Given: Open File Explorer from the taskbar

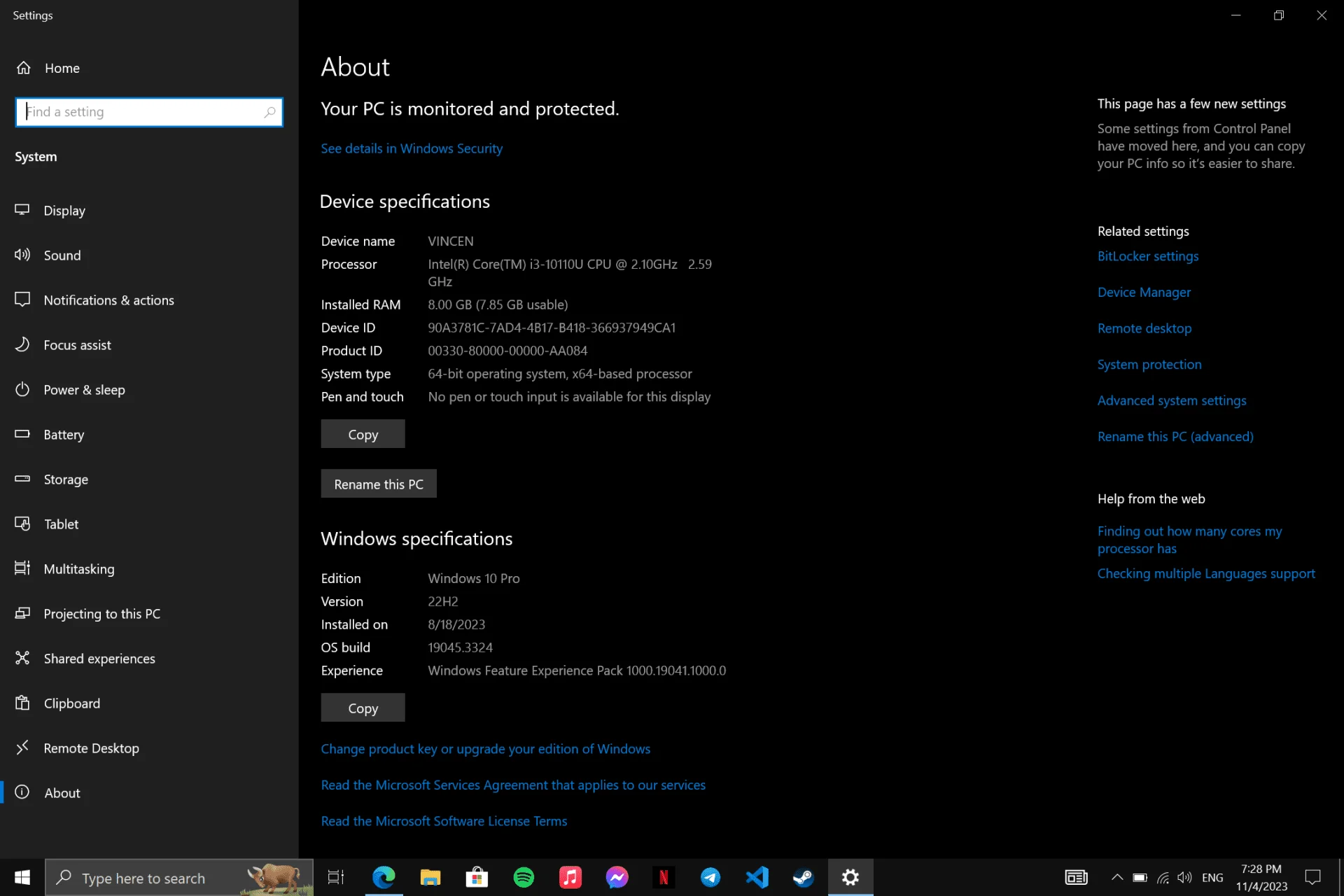Looking at the screenshot, I should click(x=430, y=877).
